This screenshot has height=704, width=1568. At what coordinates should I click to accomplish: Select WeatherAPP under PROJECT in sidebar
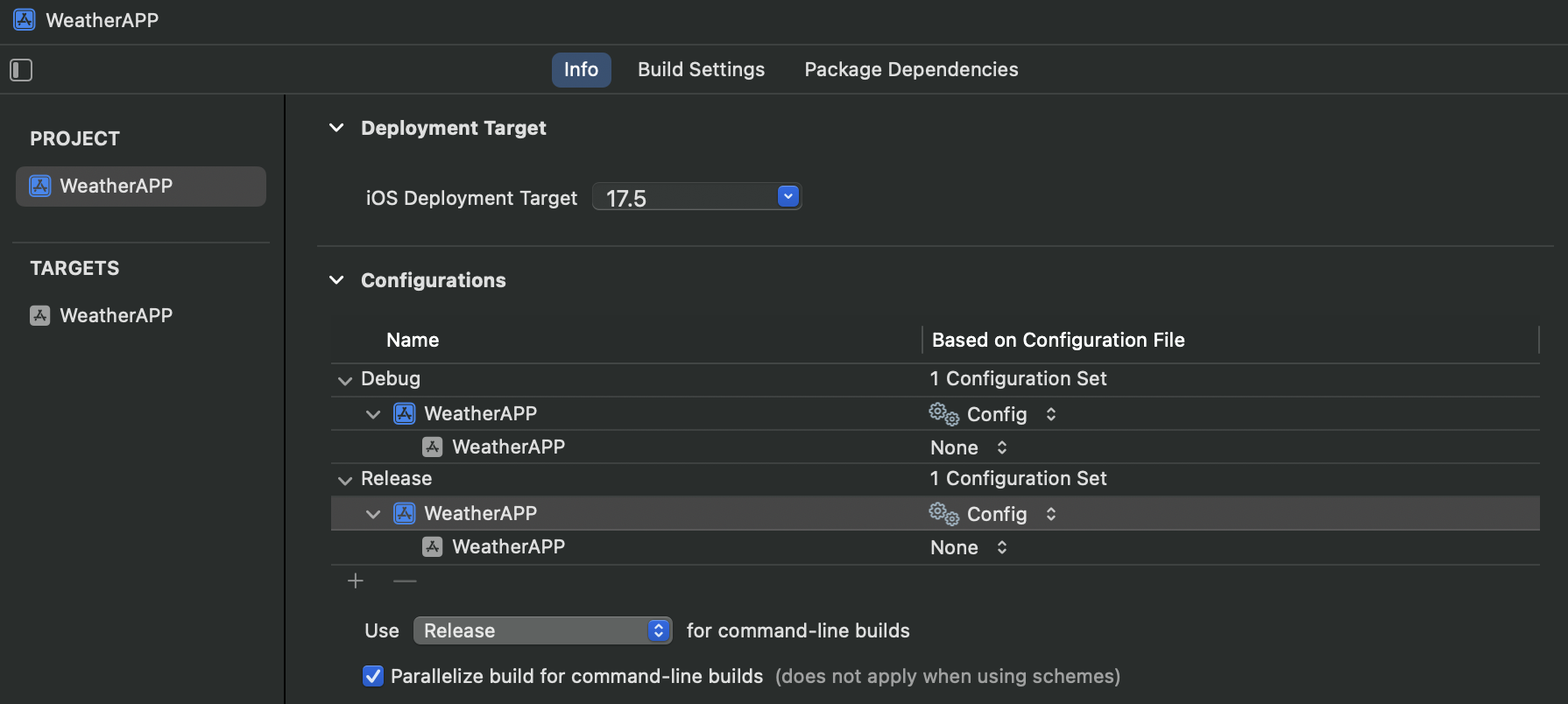(x=140, y=187)
